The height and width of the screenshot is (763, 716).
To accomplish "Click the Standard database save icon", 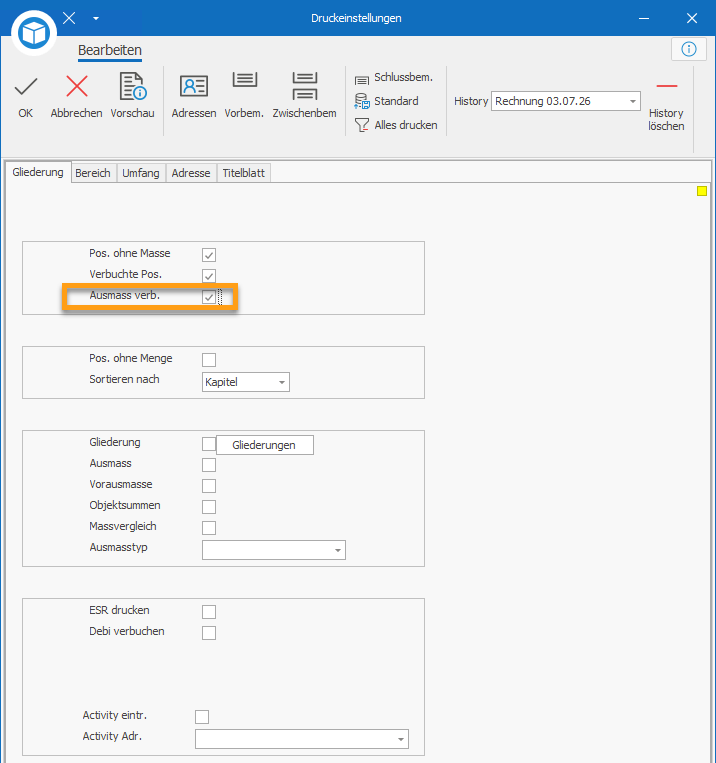I will (x=362, y=101).
